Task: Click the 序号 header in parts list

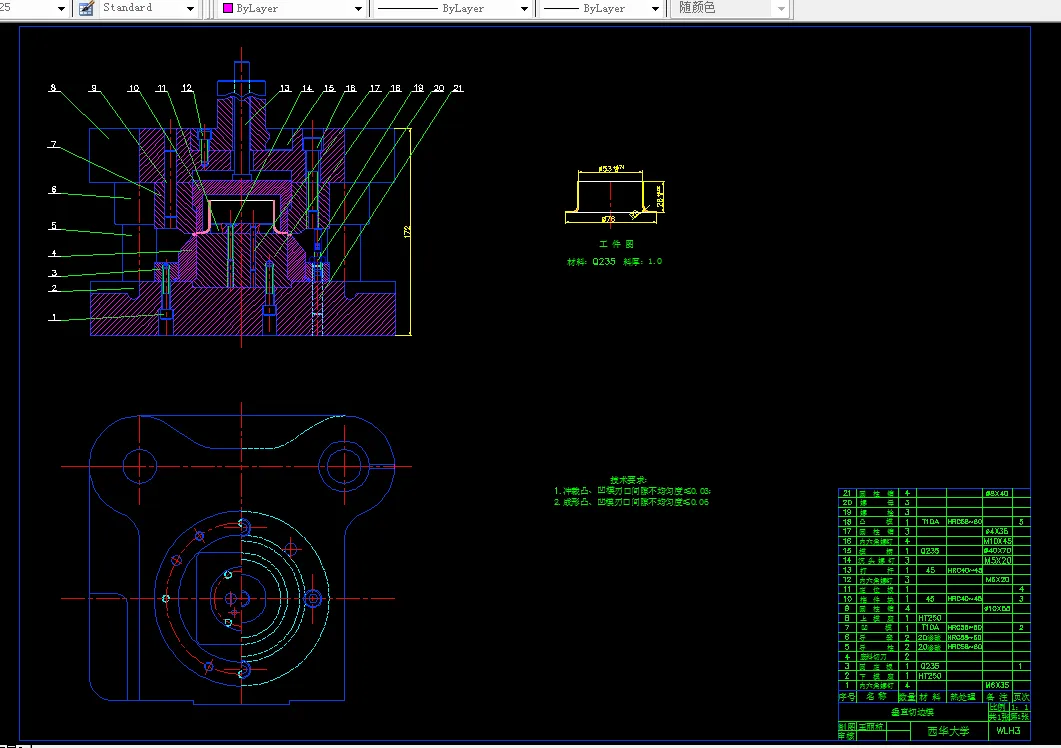Action: 847,697
